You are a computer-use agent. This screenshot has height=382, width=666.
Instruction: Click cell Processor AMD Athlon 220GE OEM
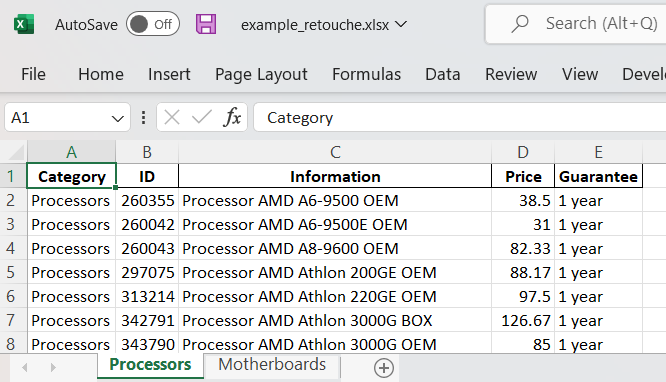point(335,296)
